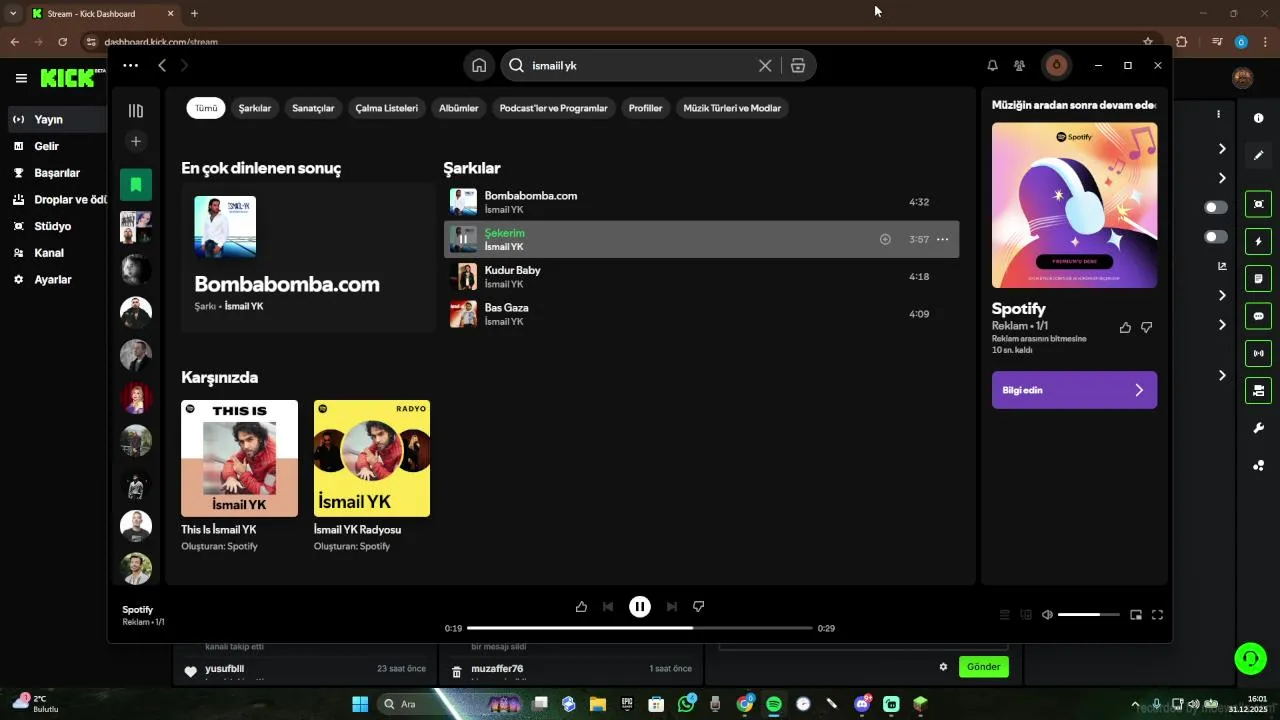
Task: Click the green Gönder button in Kick chat
Action: pos(984,667)
